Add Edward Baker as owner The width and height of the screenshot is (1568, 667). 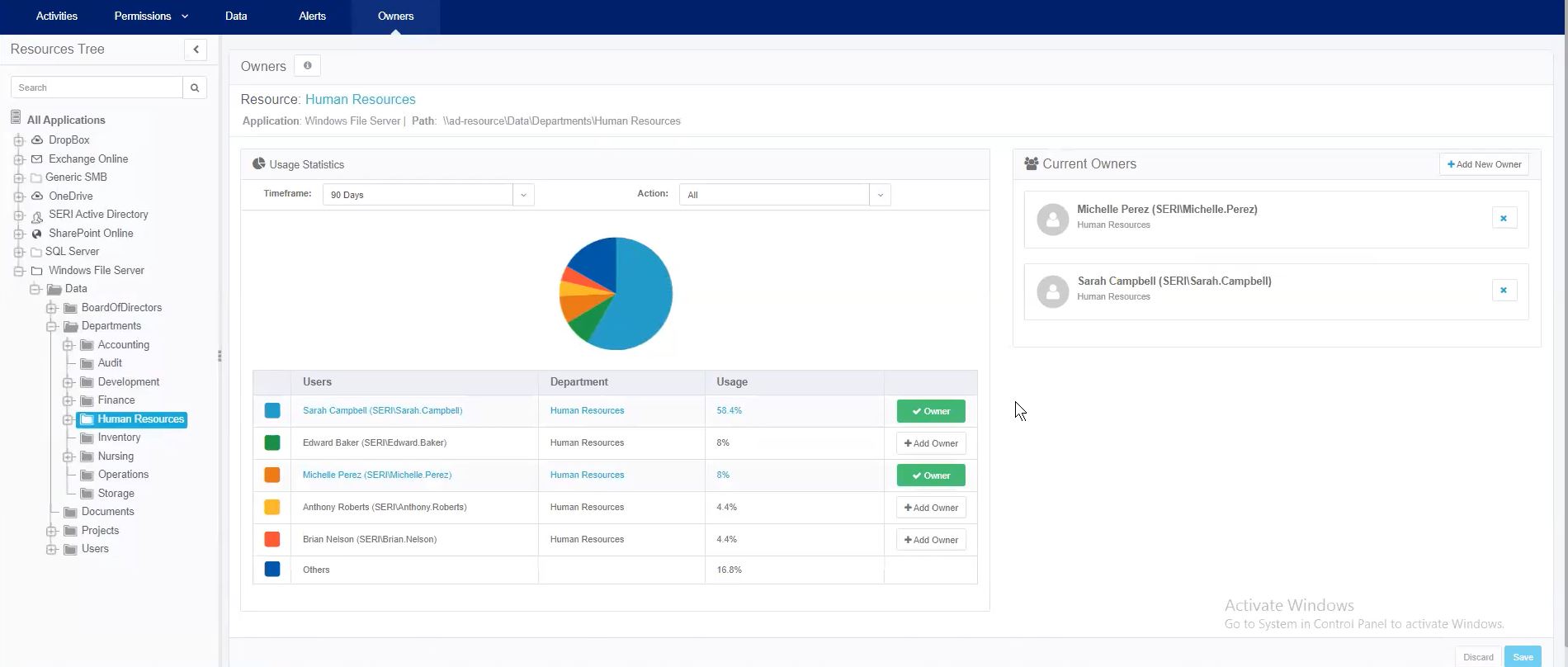pos(930,443)
